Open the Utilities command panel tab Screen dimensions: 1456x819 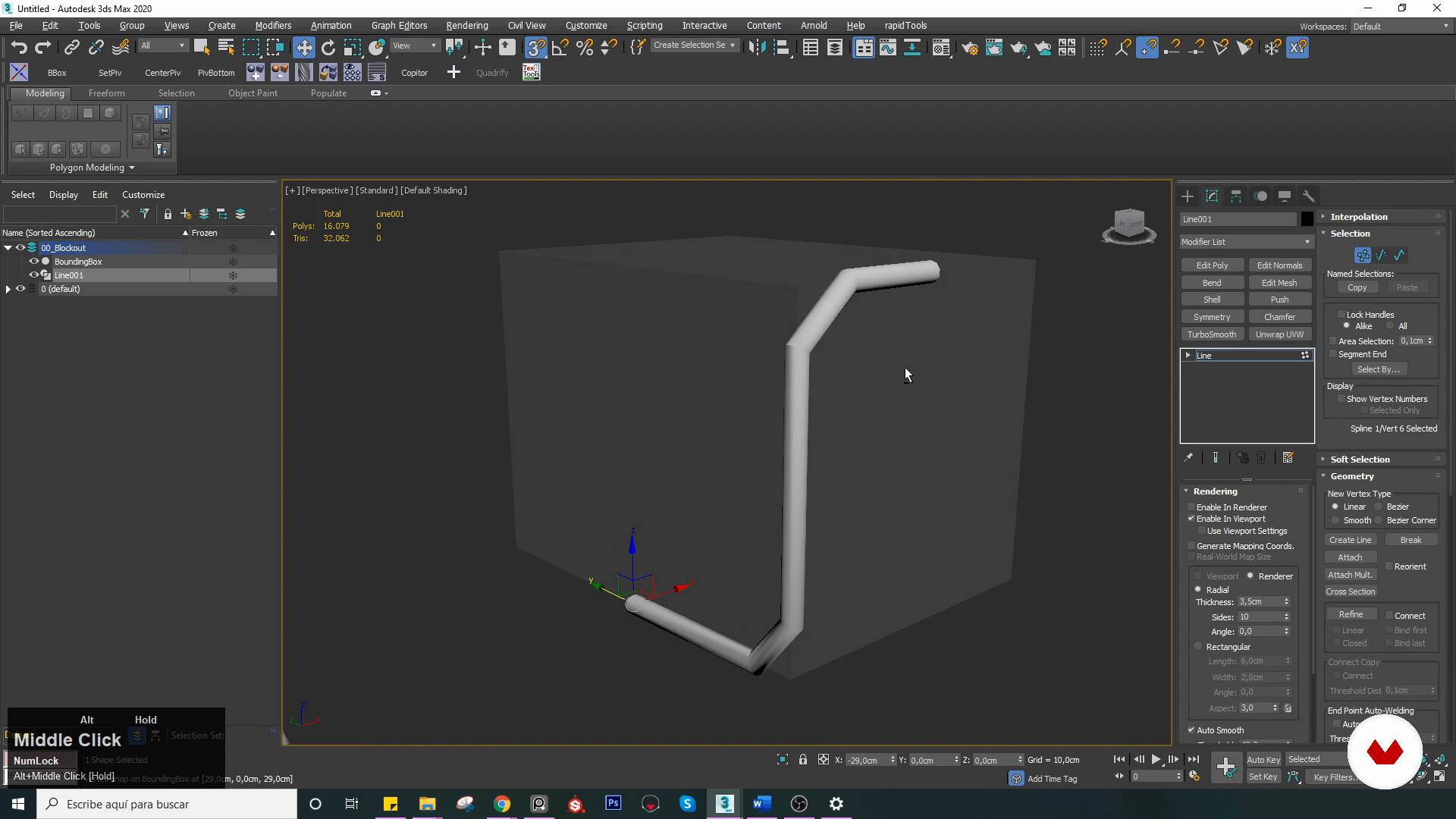coord(1309,196)
